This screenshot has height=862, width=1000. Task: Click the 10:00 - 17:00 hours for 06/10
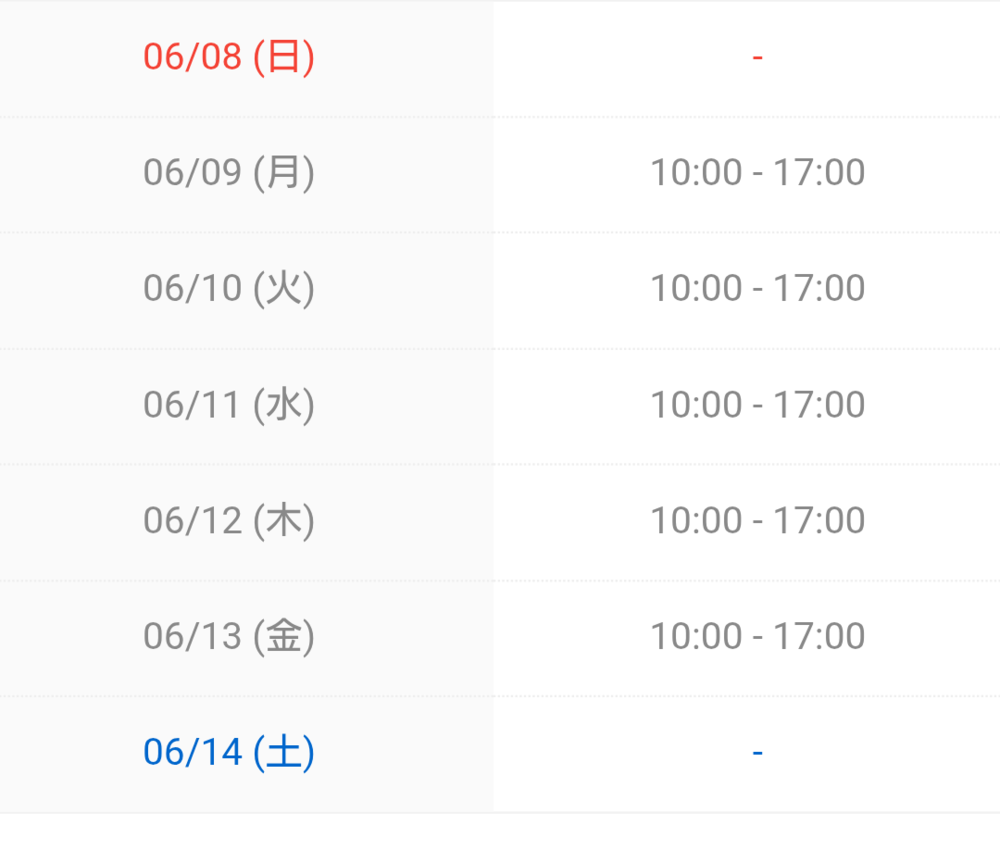pyautogui.click(x=758, y=288)
